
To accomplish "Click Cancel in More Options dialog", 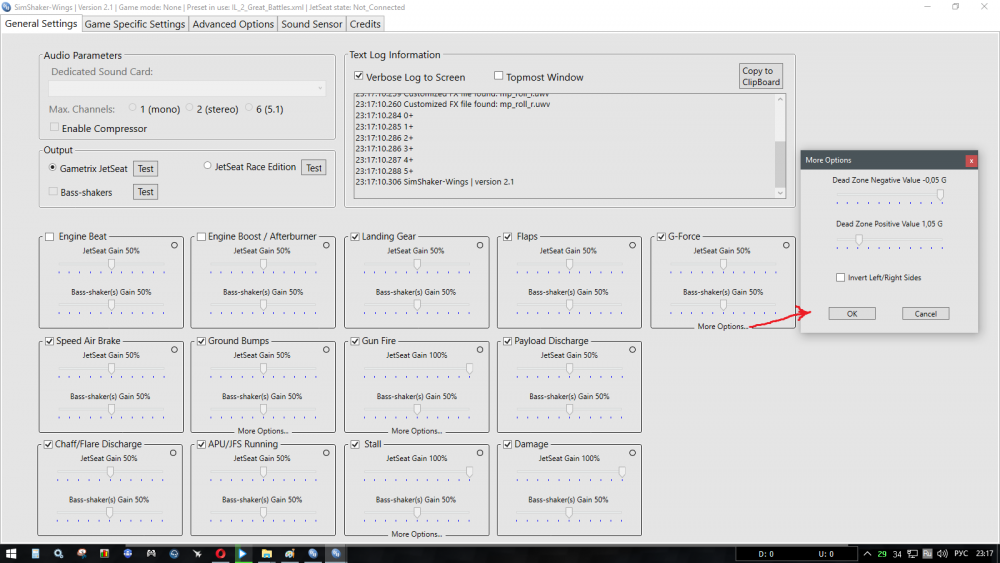I will (925, 314).
